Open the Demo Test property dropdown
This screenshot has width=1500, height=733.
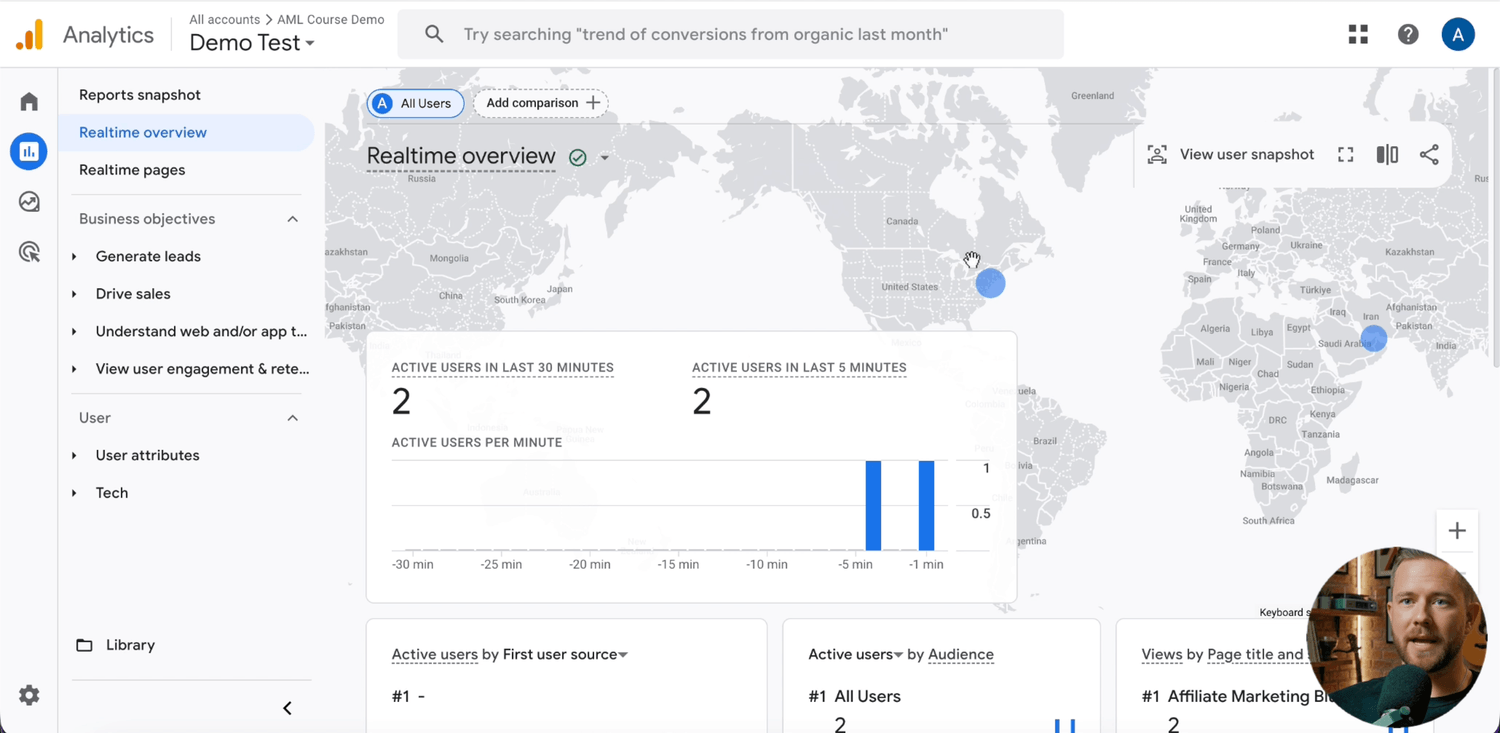click(252, 43)
